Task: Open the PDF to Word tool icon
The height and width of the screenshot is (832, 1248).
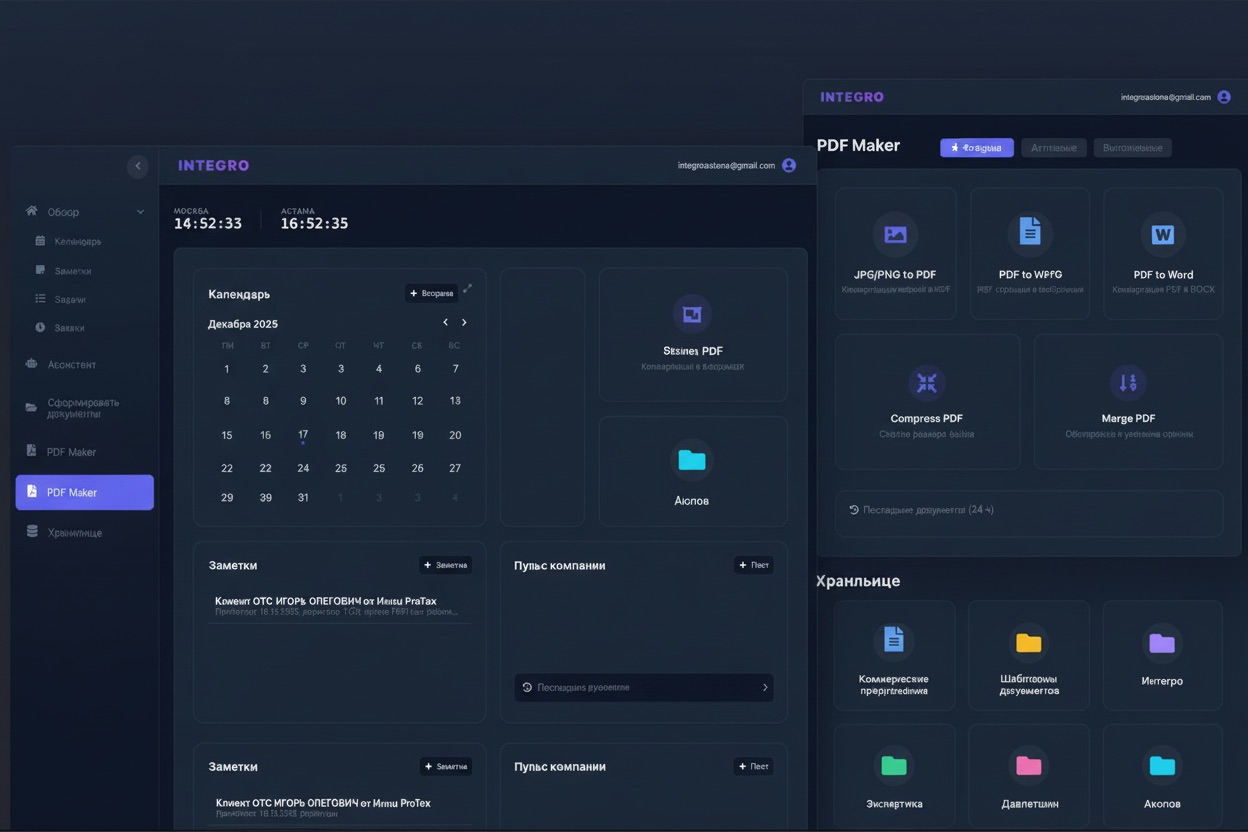Action: tap(1162, 235)
